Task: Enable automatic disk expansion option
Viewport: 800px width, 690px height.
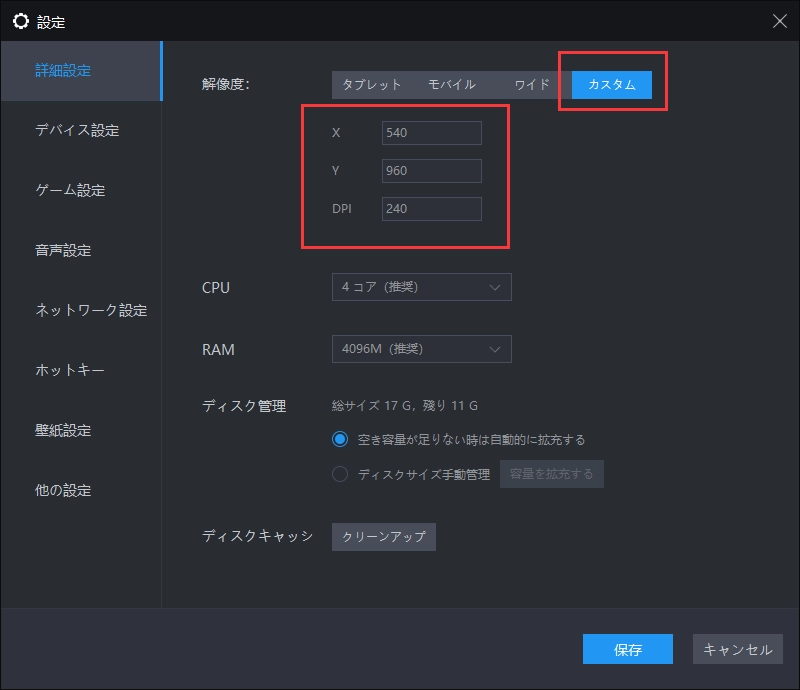Action: [x=340, y=439]
